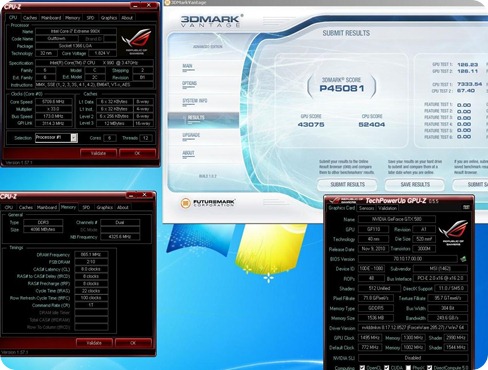The height and width of the screenshot is (370, 488).
Task: Open About tab in bottom CPU-Z window
Action: click(x=123, y=207)
